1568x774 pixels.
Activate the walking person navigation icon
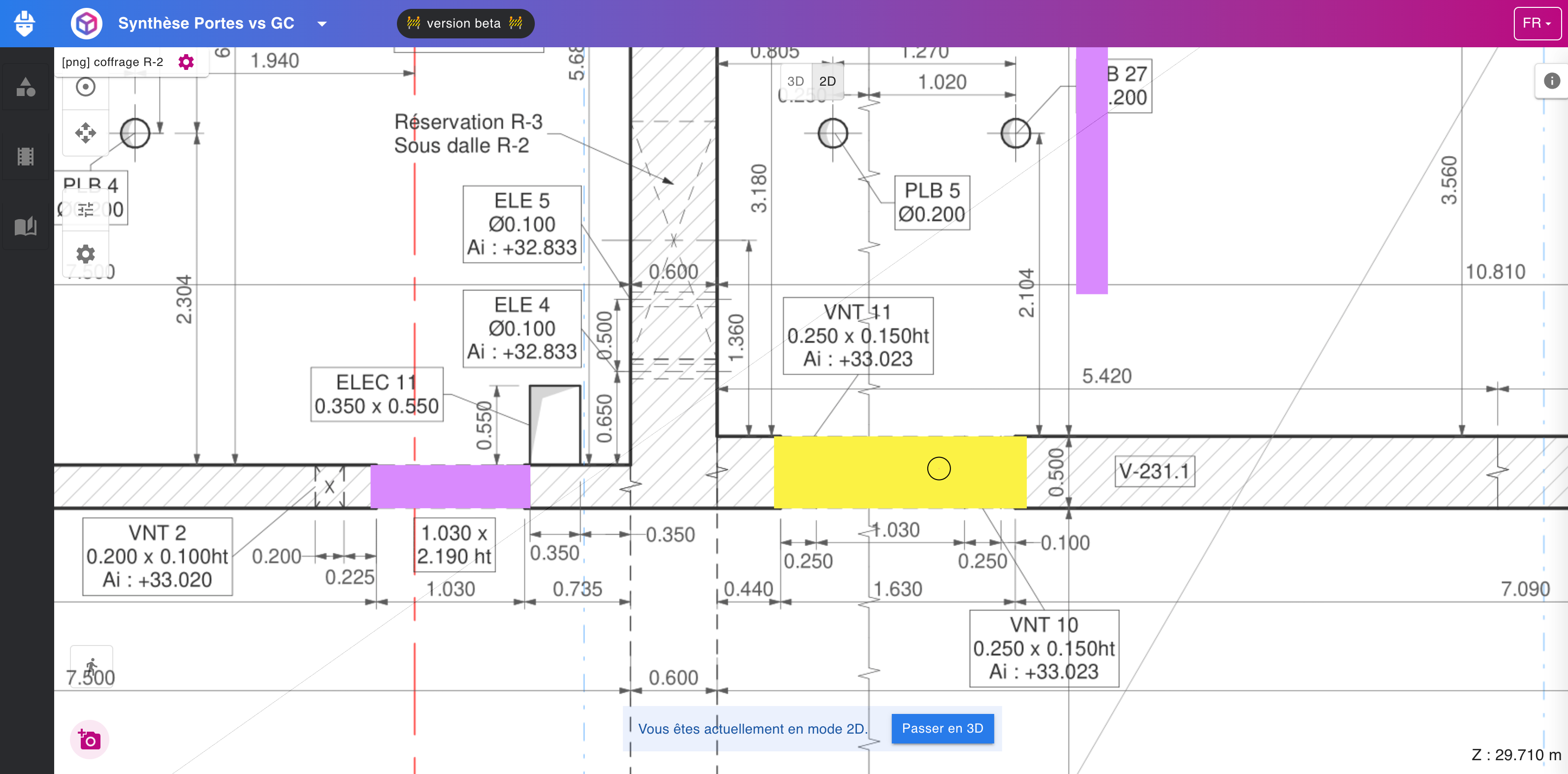(91, 666)
